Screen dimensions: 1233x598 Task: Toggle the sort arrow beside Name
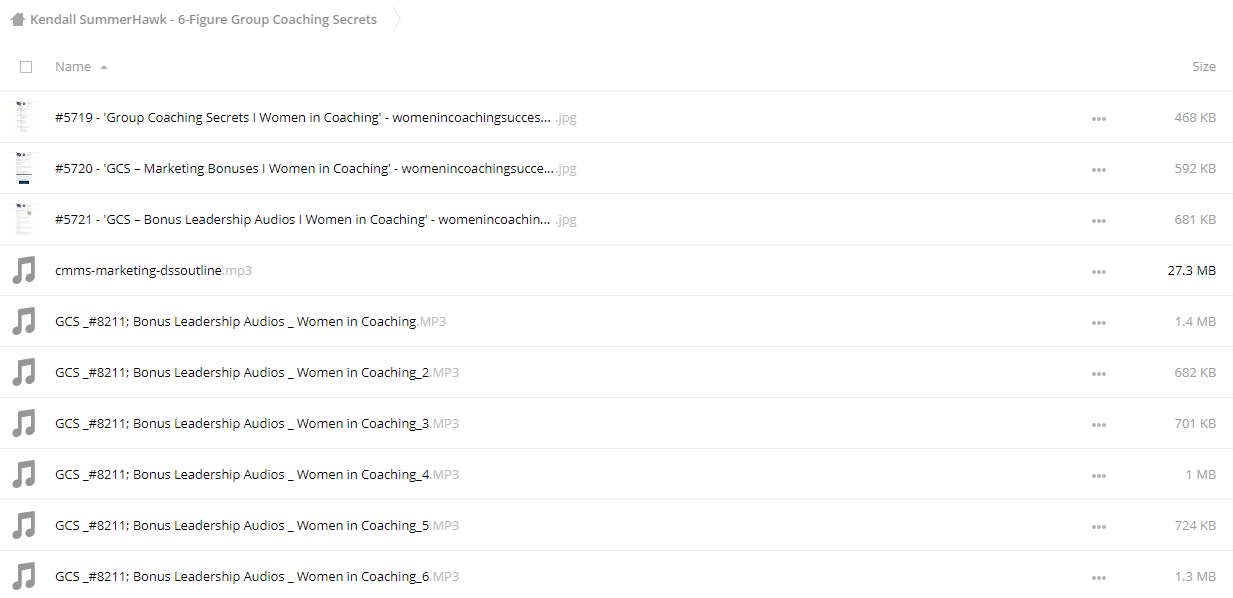[104, 67]
